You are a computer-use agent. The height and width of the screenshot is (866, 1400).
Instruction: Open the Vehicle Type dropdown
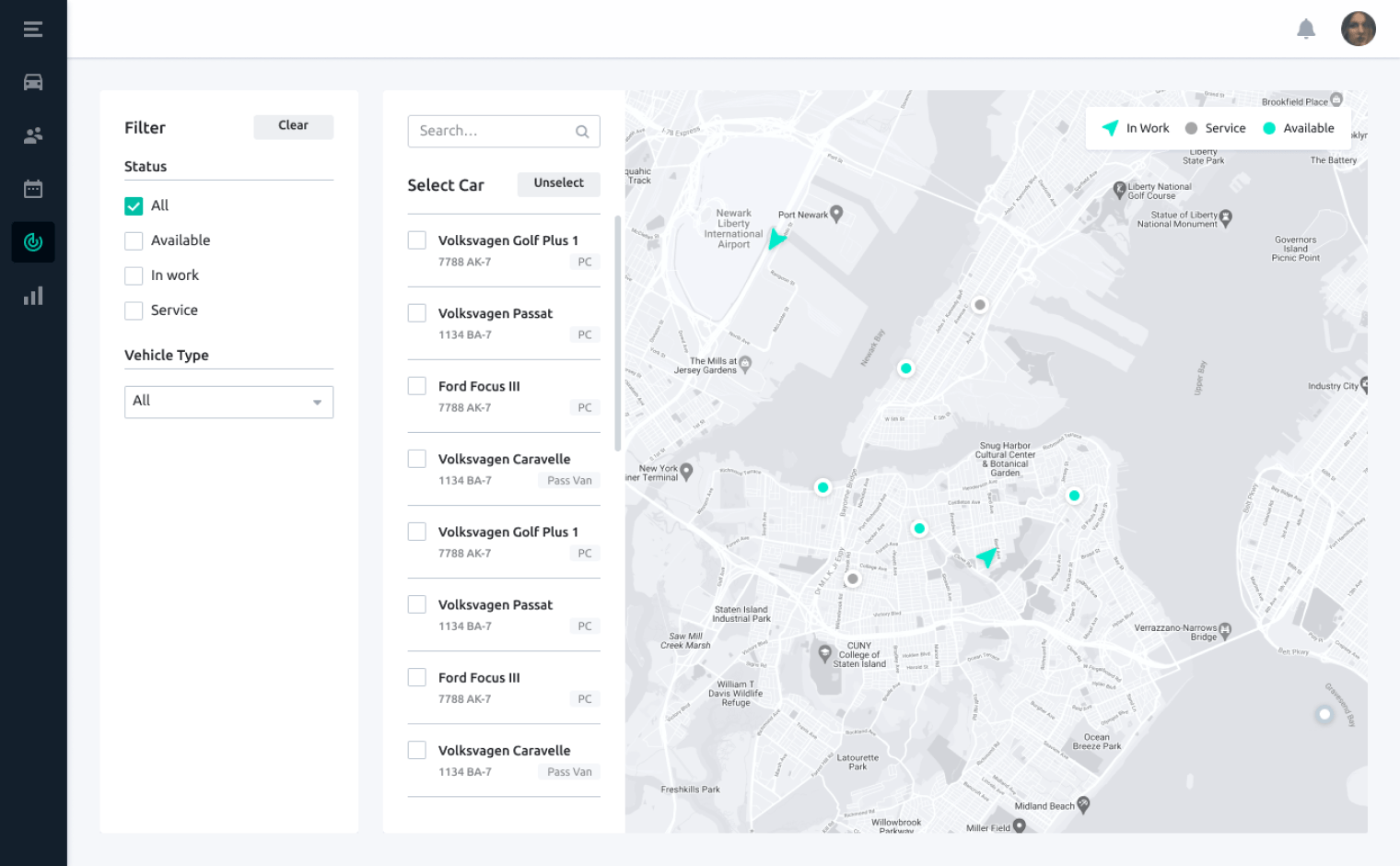point(228,402)
